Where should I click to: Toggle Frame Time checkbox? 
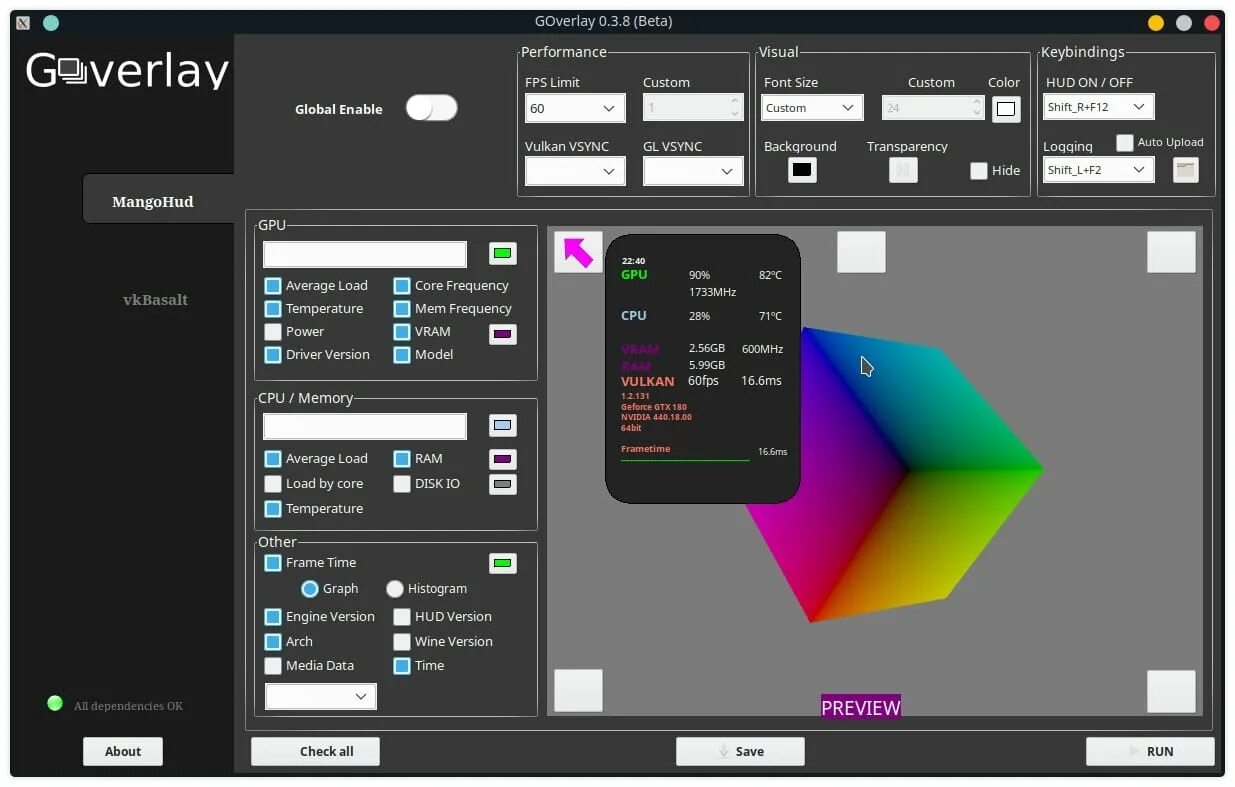(273, 562)
